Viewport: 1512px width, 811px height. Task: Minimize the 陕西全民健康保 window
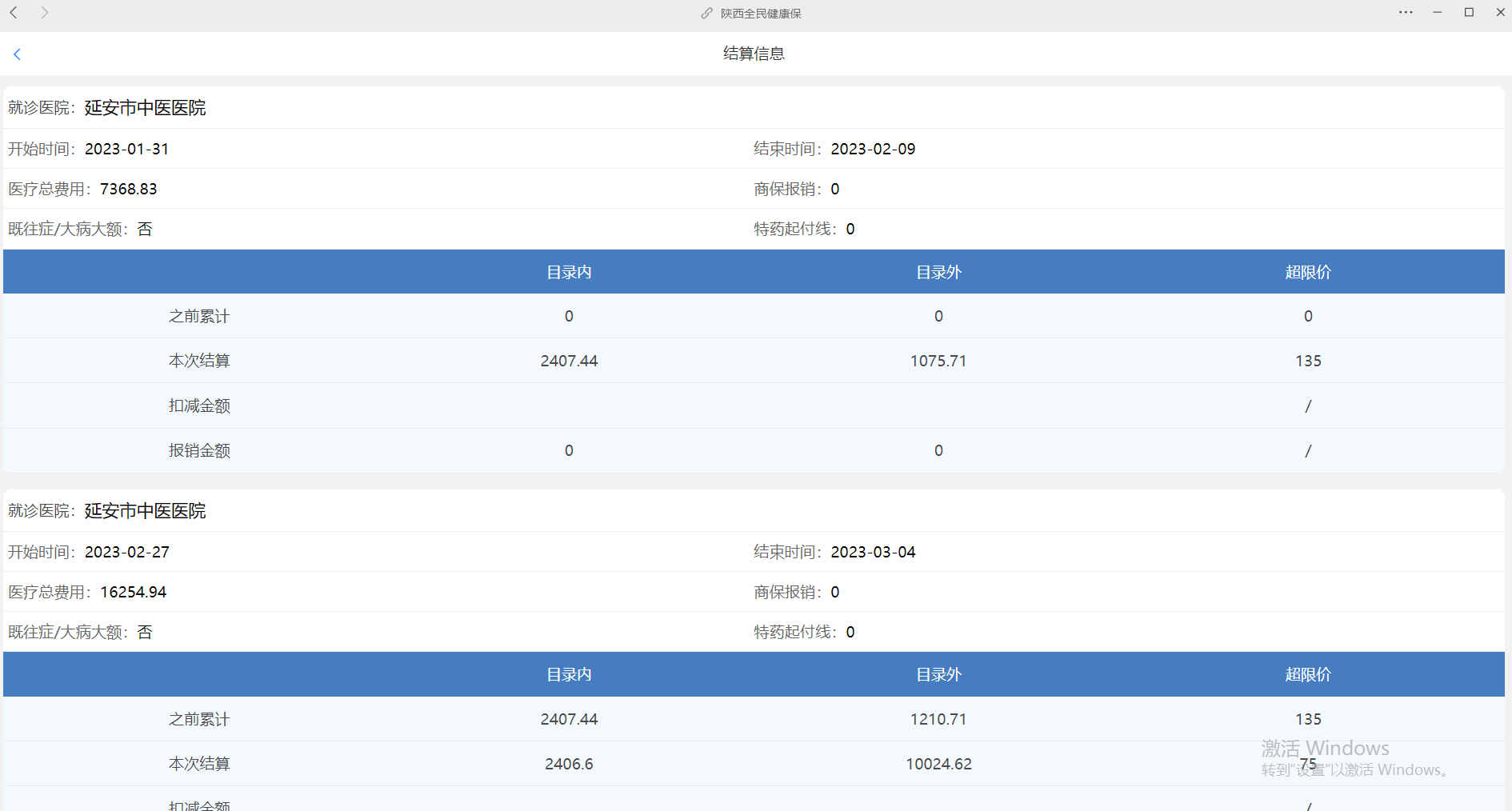(1437, 13)
